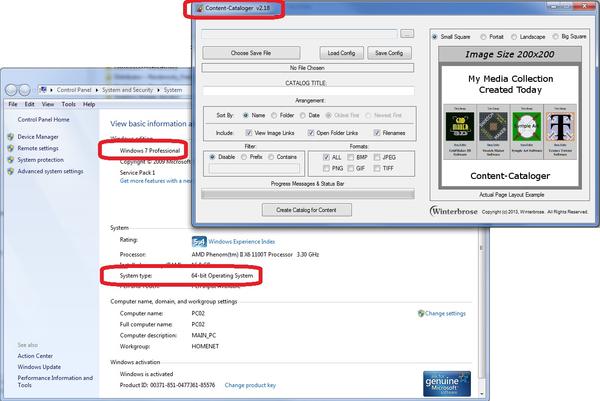600x401 pixels.
Task: Open the View menu in the System window
Action: (48, 104)
